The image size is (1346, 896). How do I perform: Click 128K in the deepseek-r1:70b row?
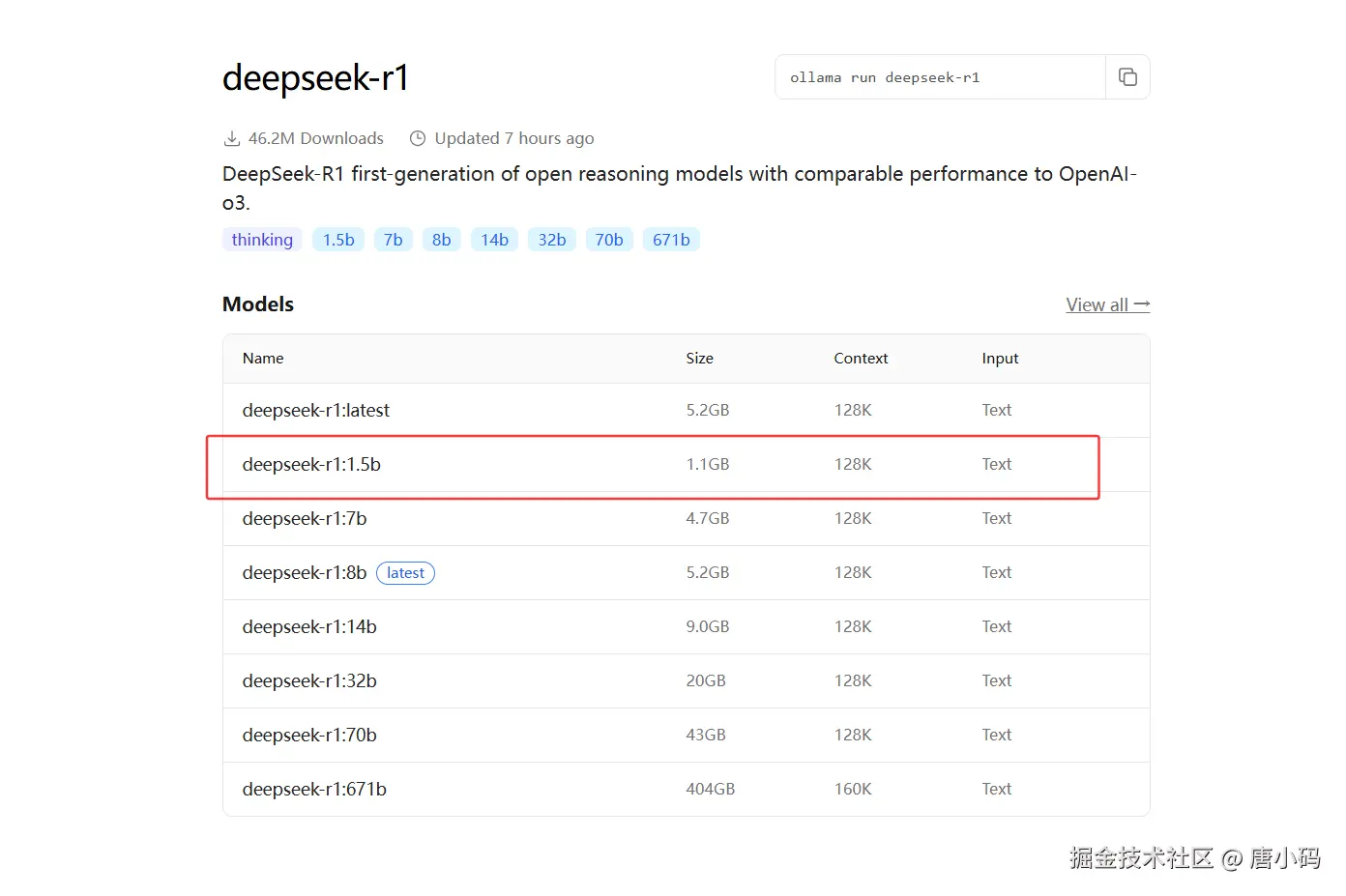[x=853, y=735]
